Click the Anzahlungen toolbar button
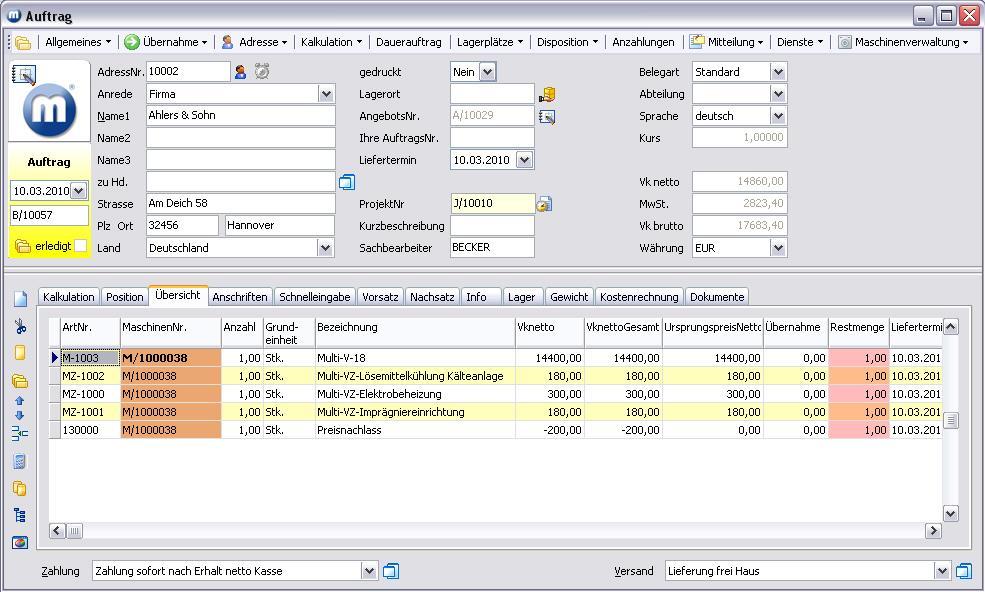985x592 pixels. coord(643,42)
